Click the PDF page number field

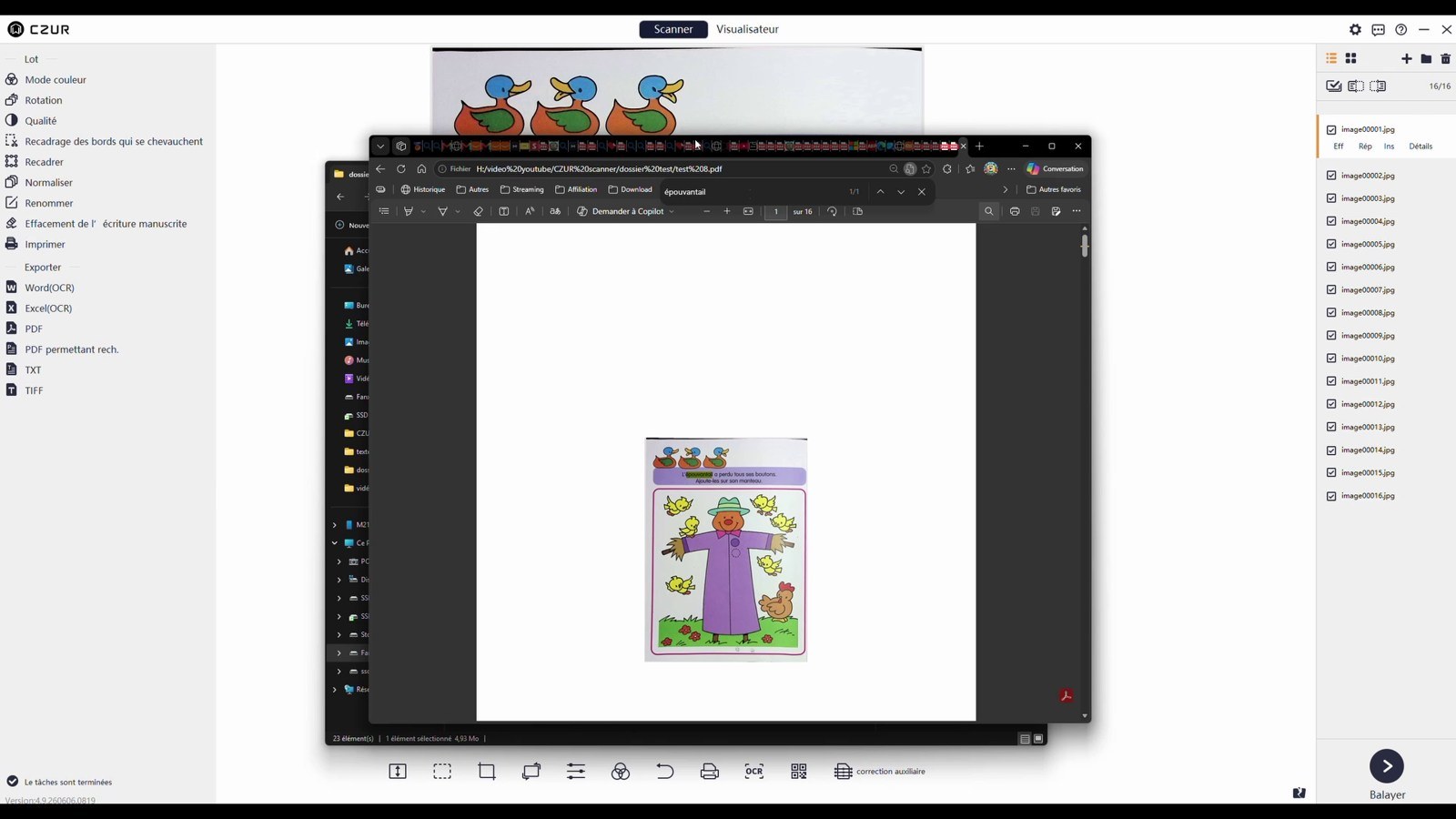click(x=776, y=212)
